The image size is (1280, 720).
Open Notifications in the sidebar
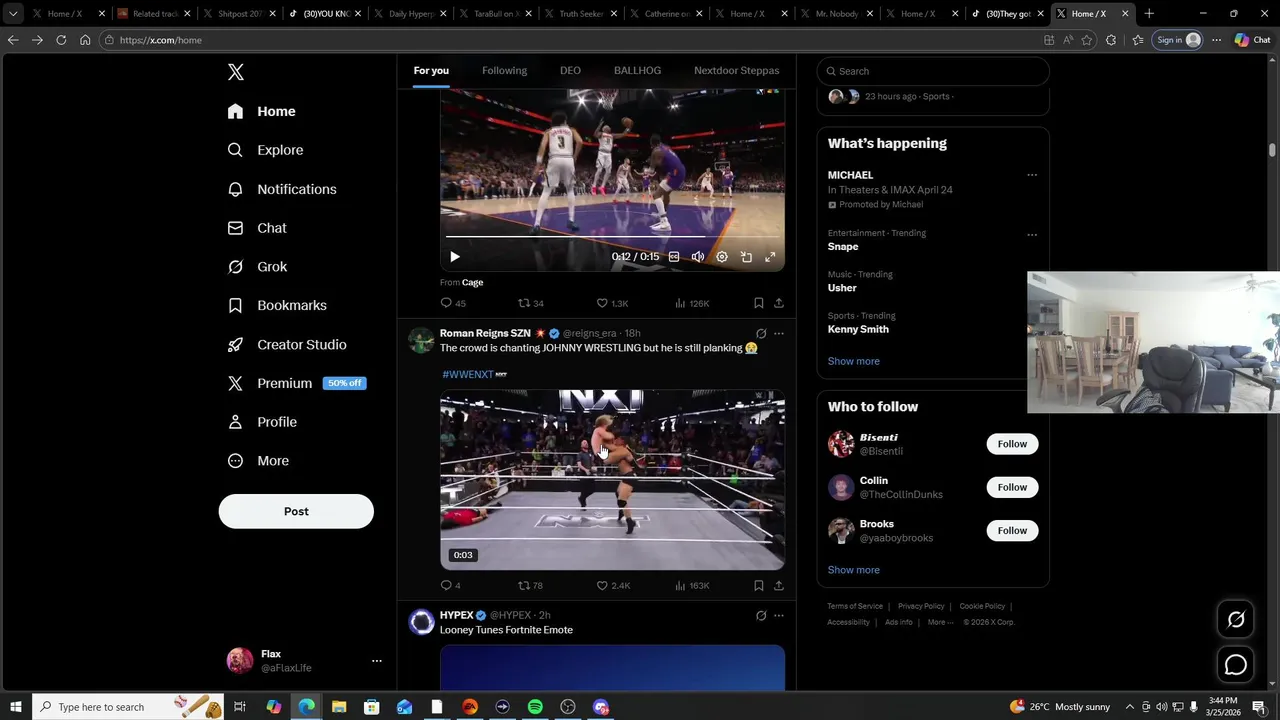coord(282,189)
